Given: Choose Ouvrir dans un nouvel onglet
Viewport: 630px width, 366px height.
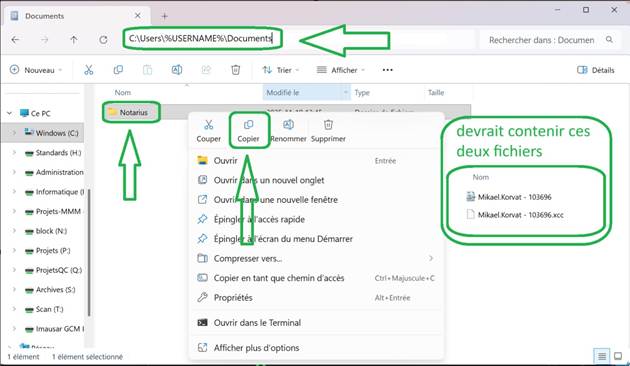Looking at the screenshot, I should click(x=317, y=180).
